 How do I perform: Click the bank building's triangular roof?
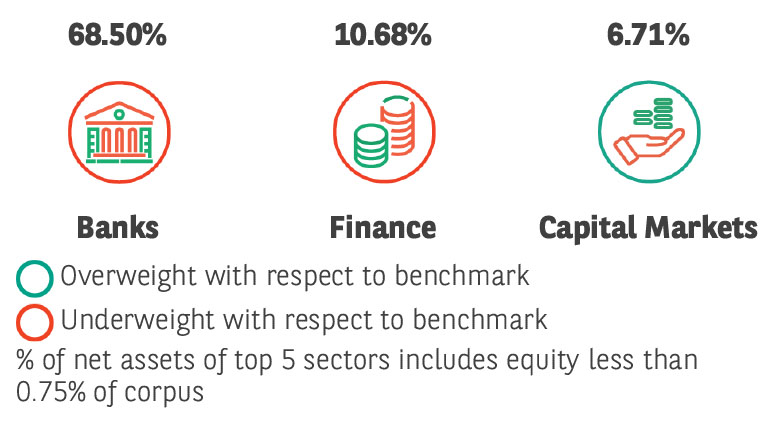tap(117, 111)
